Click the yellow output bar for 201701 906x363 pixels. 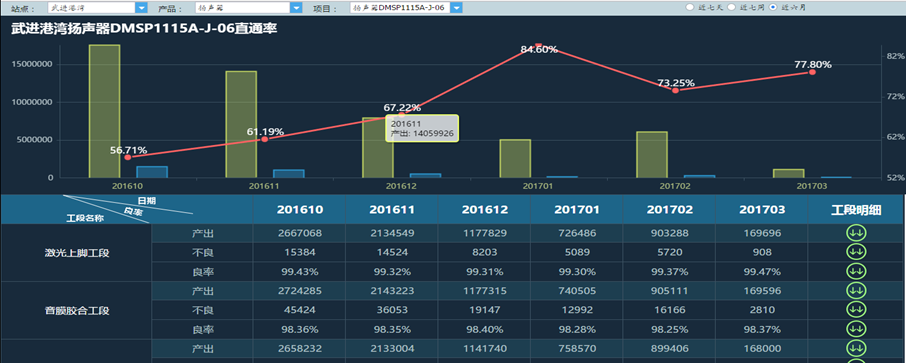[x=515, y=158]
